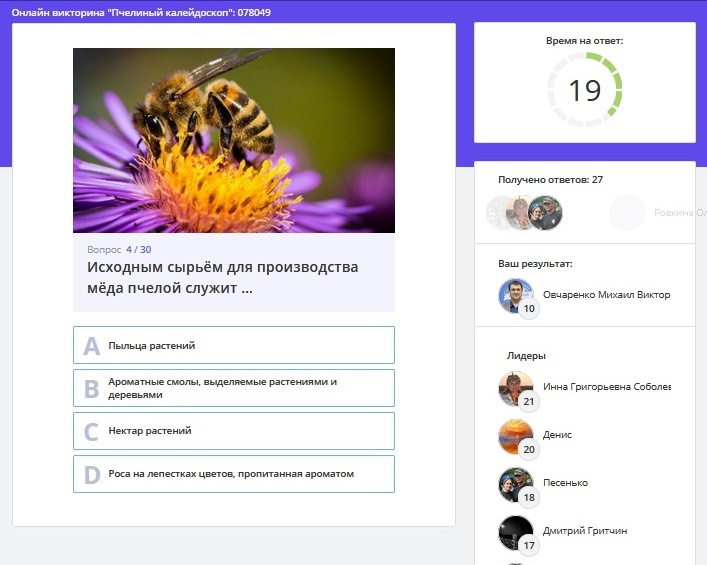
Task: Open leader name Инна Григорьевна Соболева
Action: [x=606, y=387]
